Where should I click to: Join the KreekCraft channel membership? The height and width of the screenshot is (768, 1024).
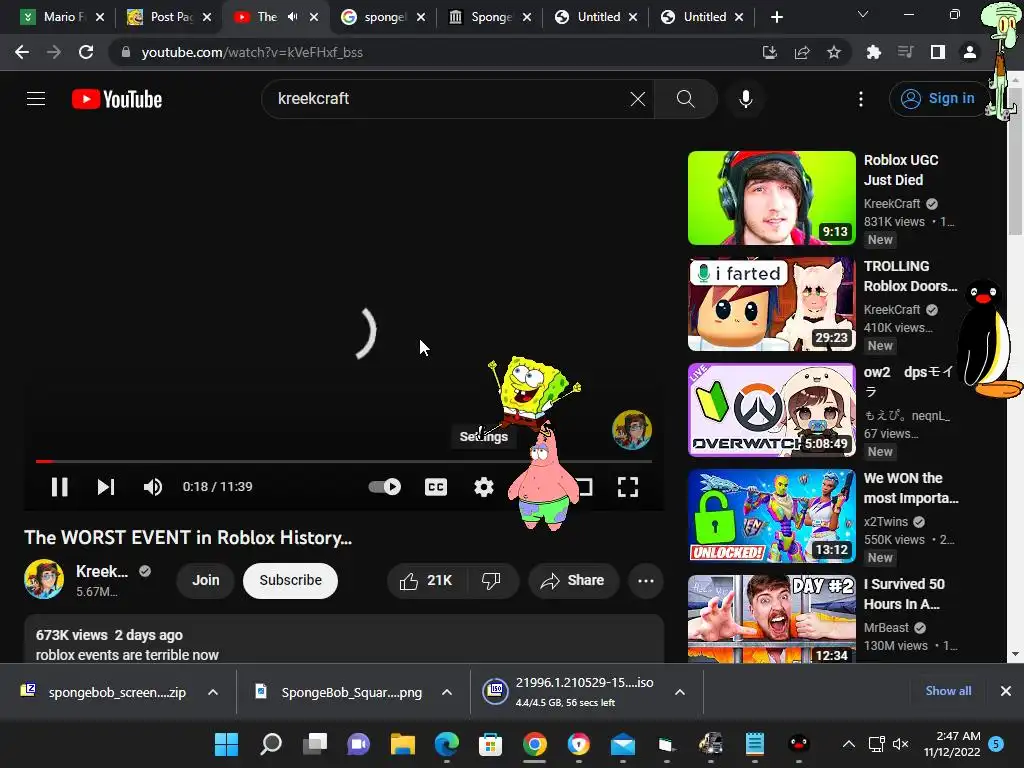click(206, 581)
